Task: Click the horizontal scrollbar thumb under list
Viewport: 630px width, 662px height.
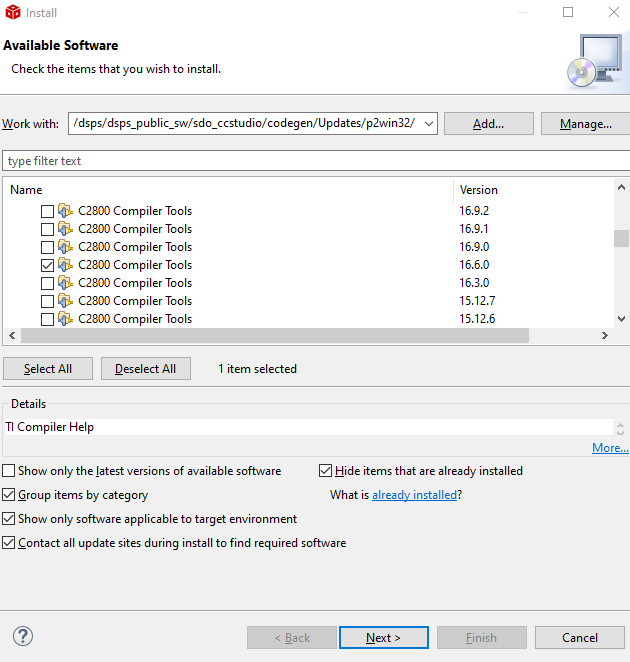Action: [275, 335]
